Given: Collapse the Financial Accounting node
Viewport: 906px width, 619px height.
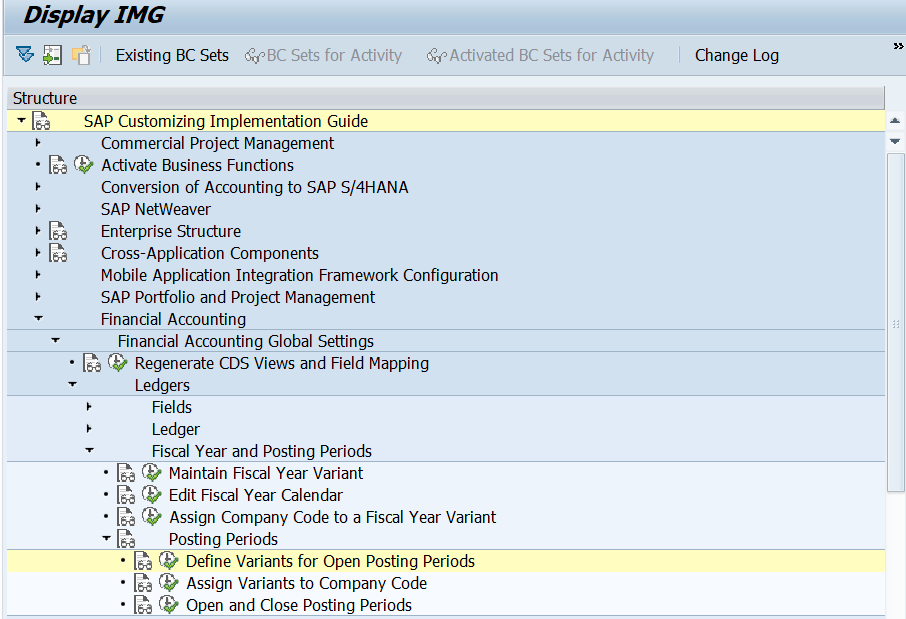Looking at the screenshot, I should click(39, 318).
